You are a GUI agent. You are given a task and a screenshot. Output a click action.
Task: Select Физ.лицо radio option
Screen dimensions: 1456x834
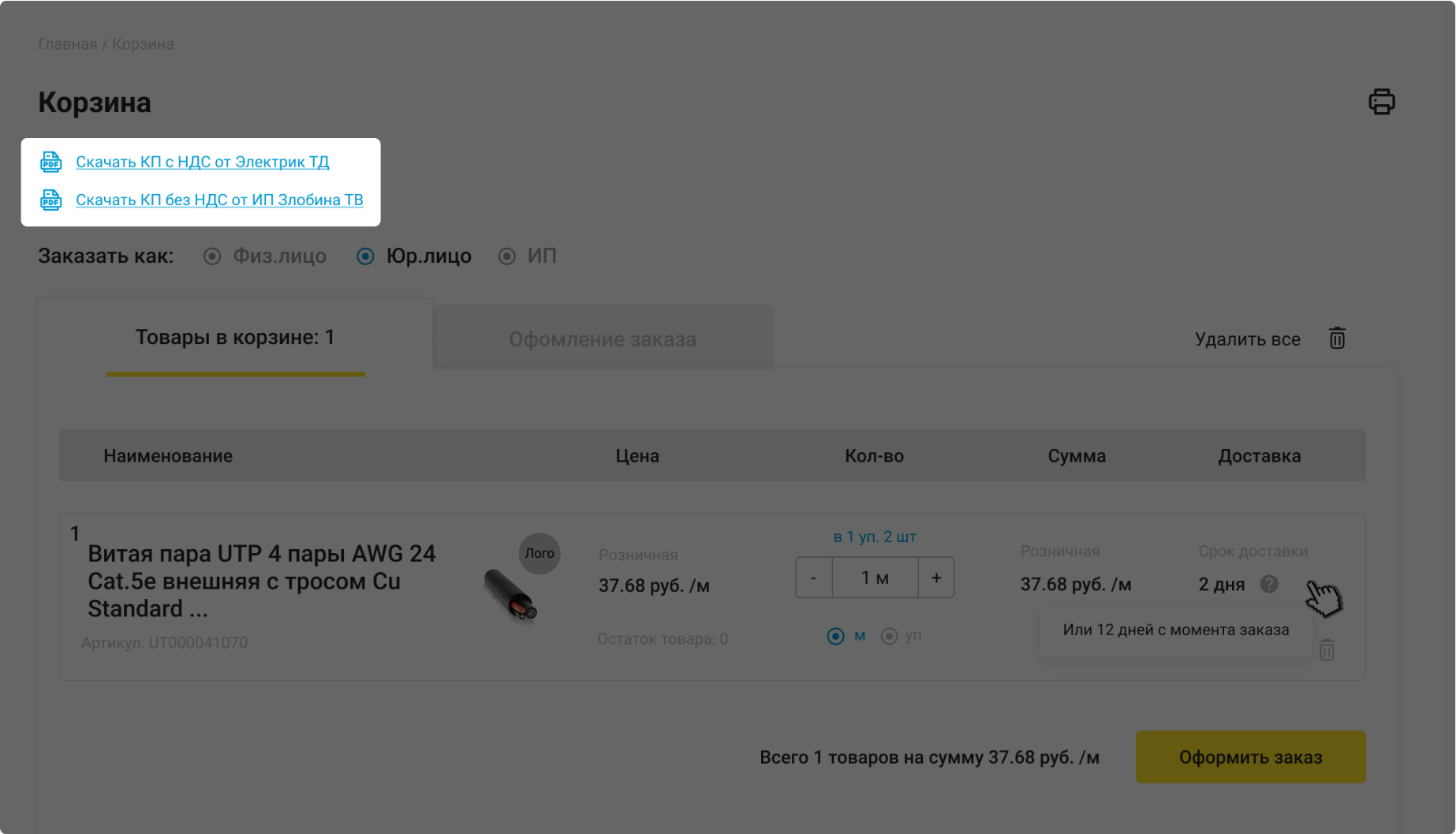212,256
